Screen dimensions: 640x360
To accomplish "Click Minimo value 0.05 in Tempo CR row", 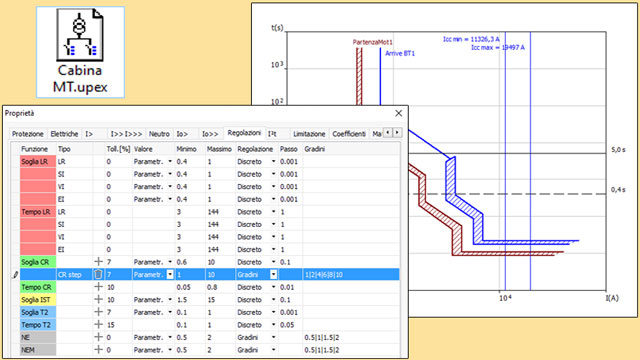I will click(183, 287).
